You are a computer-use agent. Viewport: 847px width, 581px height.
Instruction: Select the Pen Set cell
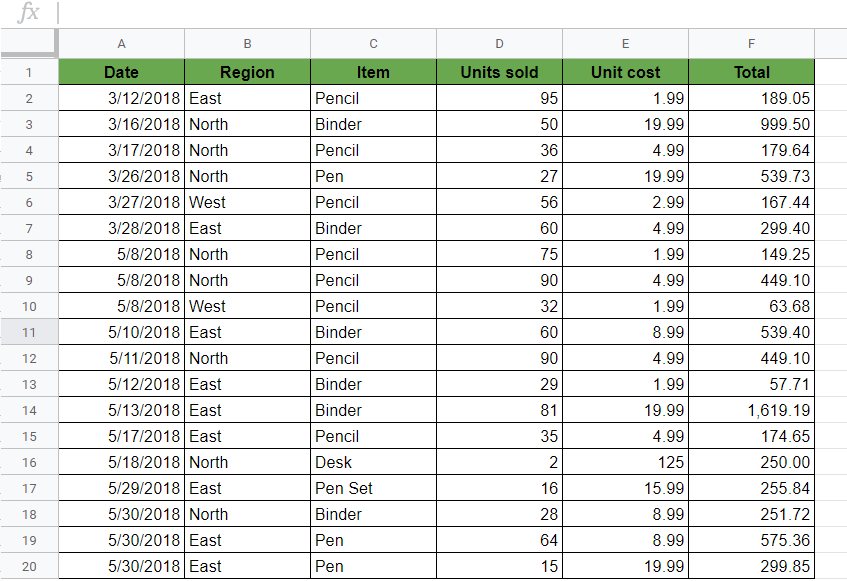click(373, 488)
